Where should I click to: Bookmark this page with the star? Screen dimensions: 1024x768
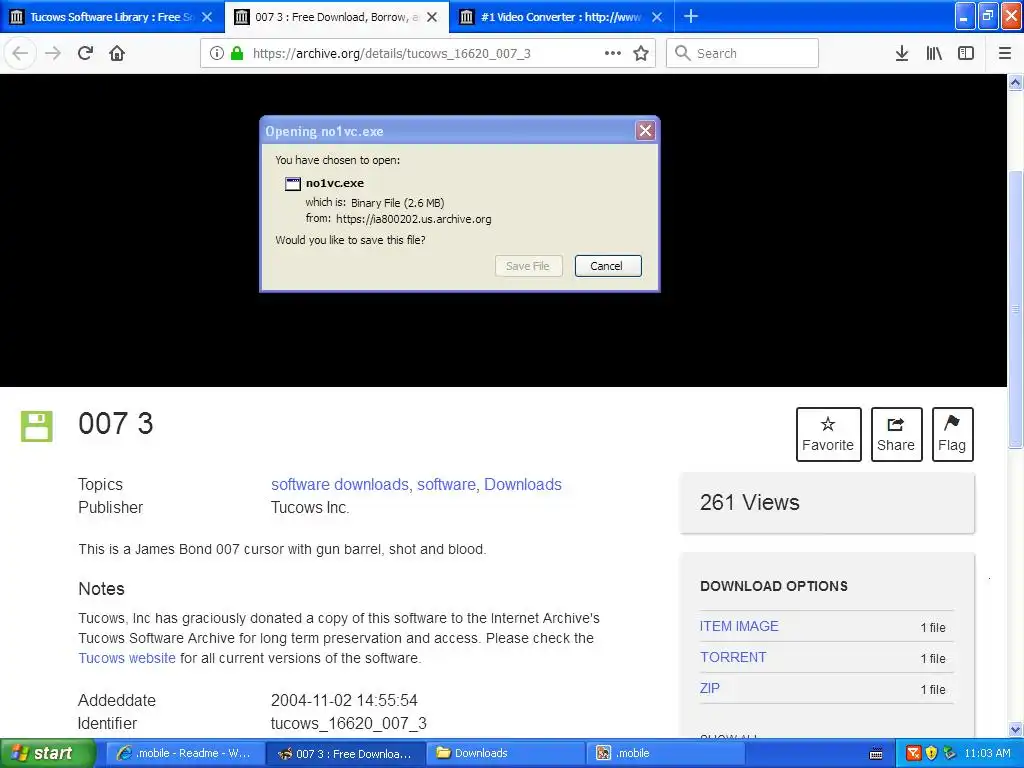pos(641,53)
